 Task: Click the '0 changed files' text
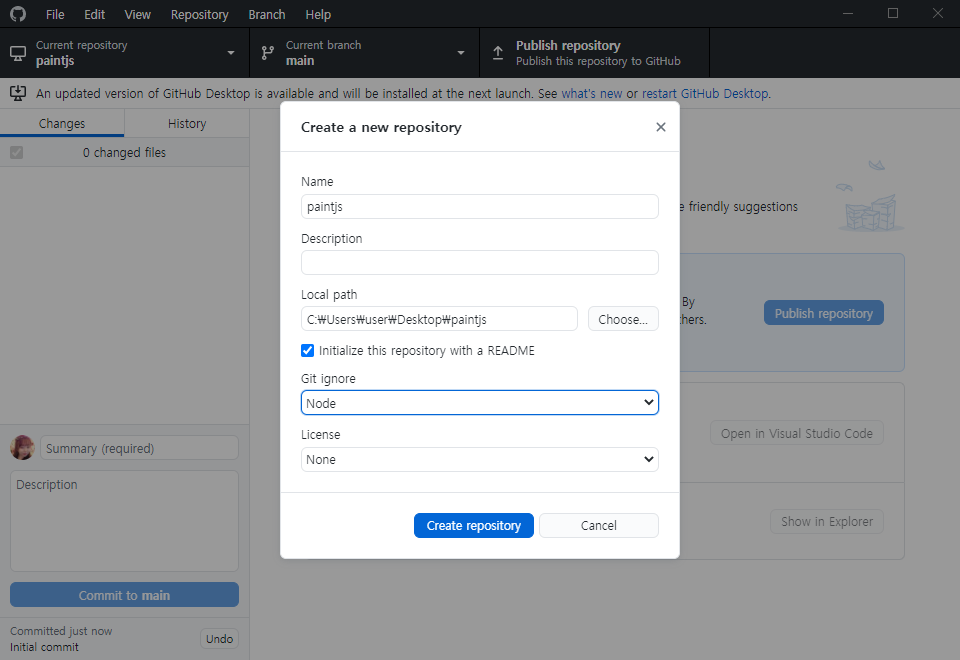pyautogui.click(x=124, y=152)
